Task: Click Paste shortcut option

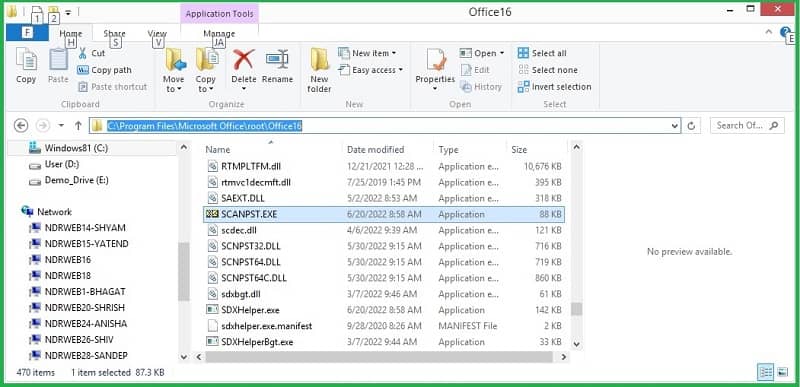Action: click(112, 87)
